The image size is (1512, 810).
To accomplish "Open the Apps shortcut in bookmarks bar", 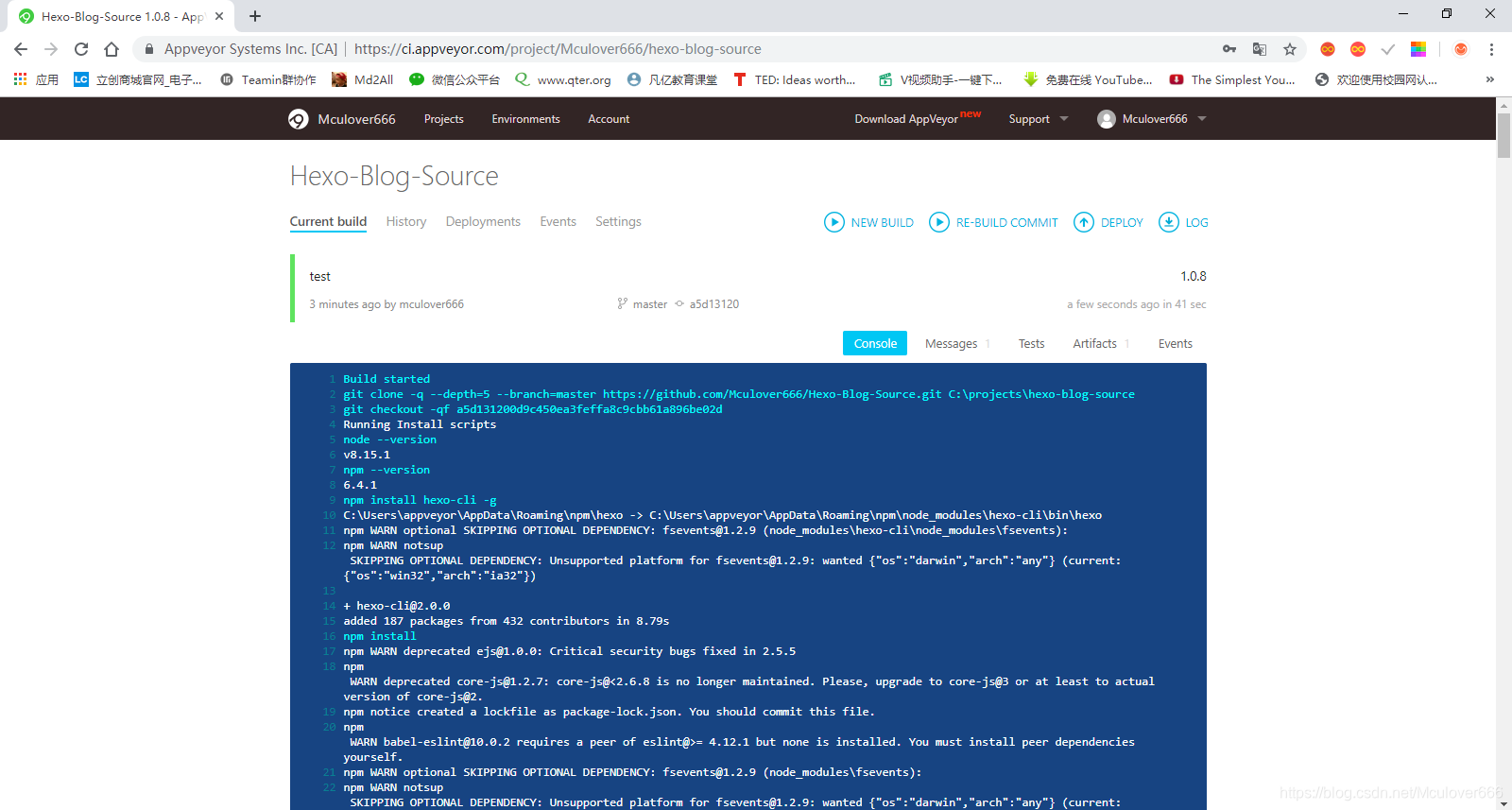I will (36, 79).
